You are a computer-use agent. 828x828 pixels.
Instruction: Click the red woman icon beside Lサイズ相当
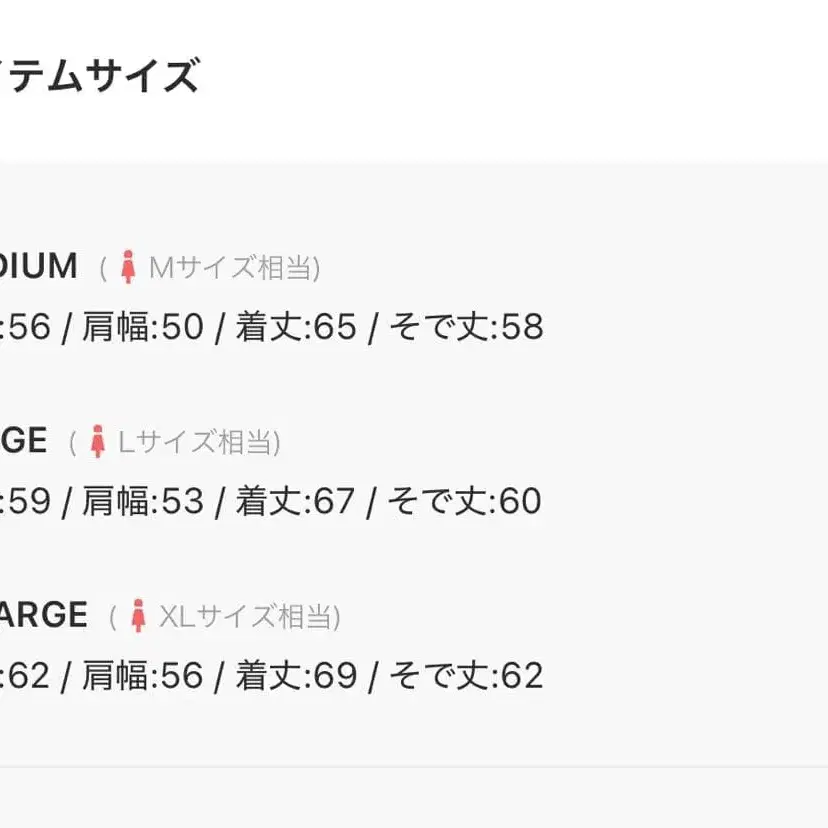pyautogui.click(x=97, y=441)
